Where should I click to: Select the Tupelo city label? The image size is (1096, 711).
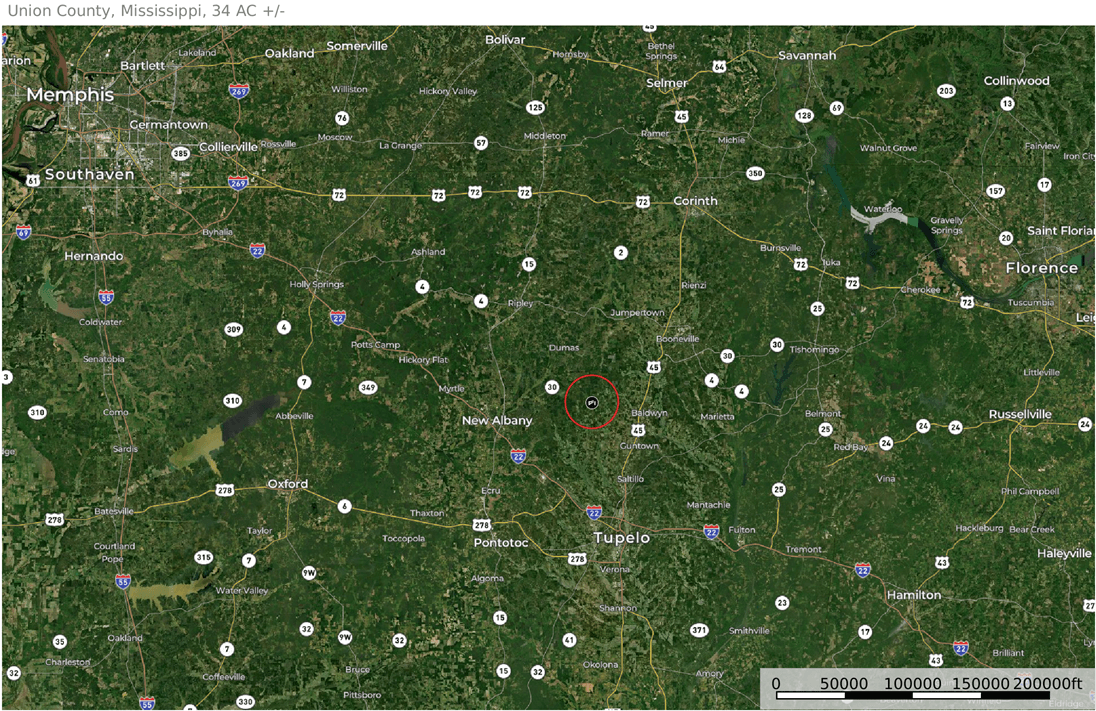[x=621, y=537]
